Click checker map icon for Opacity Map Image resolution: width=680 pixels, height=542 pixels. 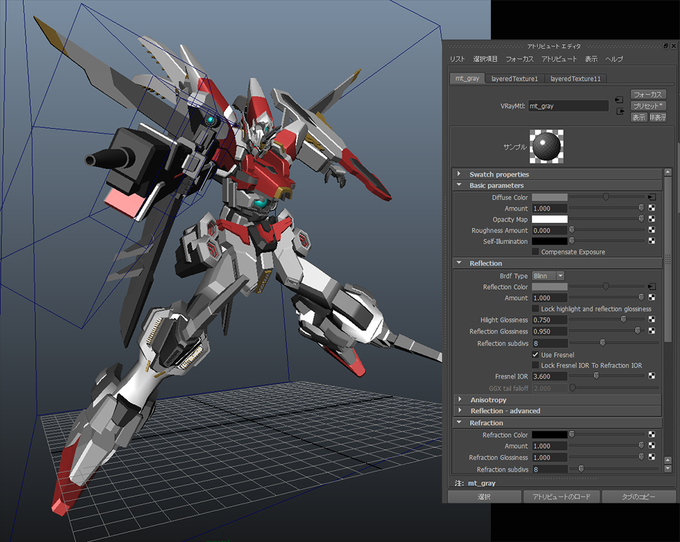[x=651, y=219]
